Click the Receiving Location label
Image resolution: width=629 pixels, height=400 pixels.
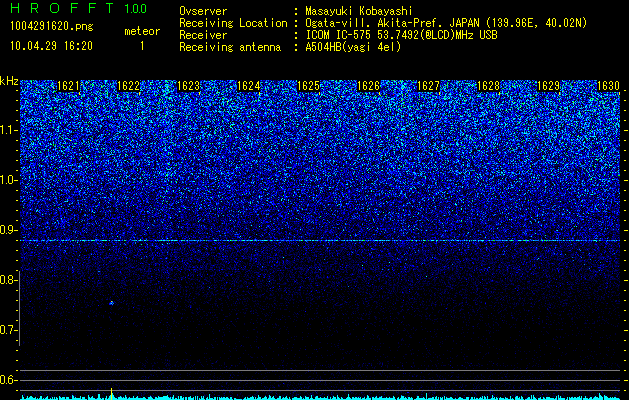[233, 23]
